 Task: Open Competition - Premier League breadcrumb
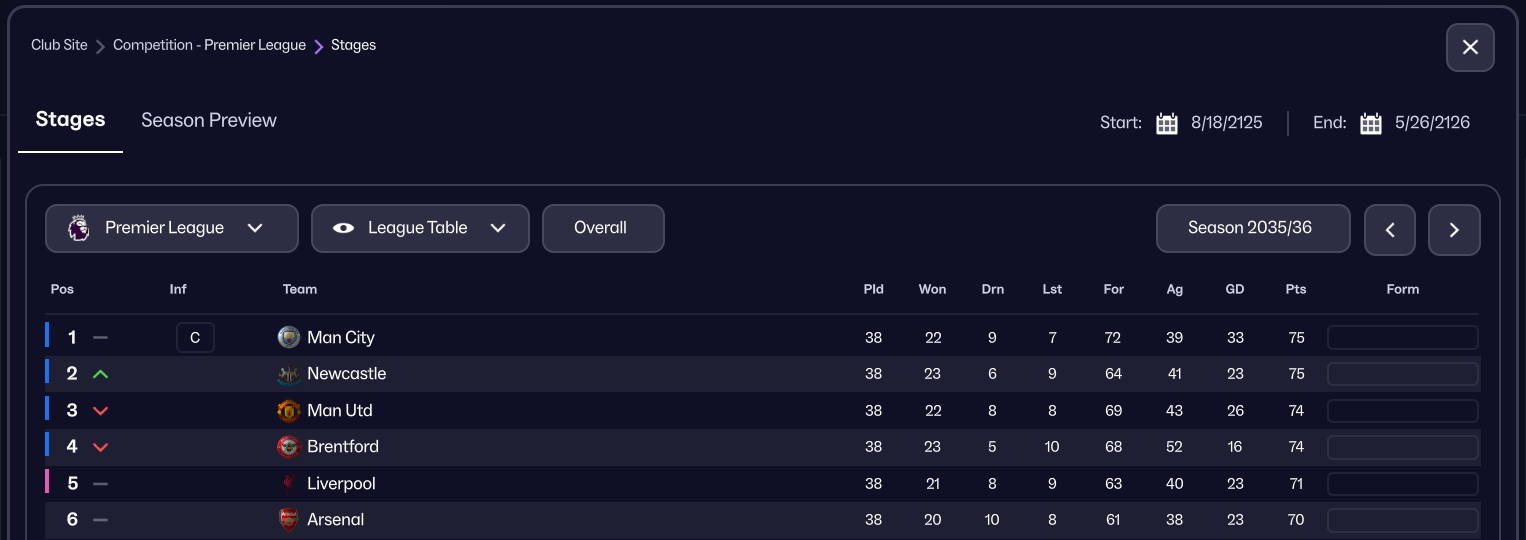209,45
